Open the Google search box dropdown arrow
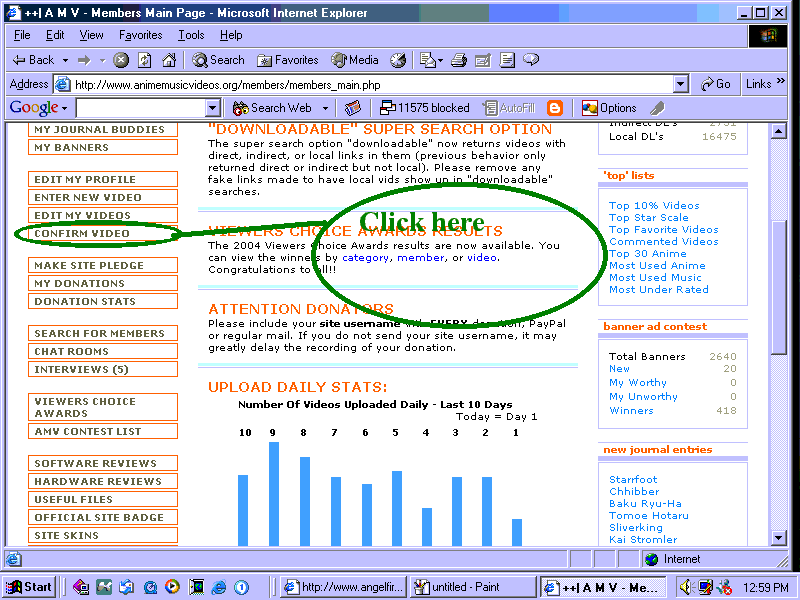This screenshot has width=800, height=600. point(211,108)
